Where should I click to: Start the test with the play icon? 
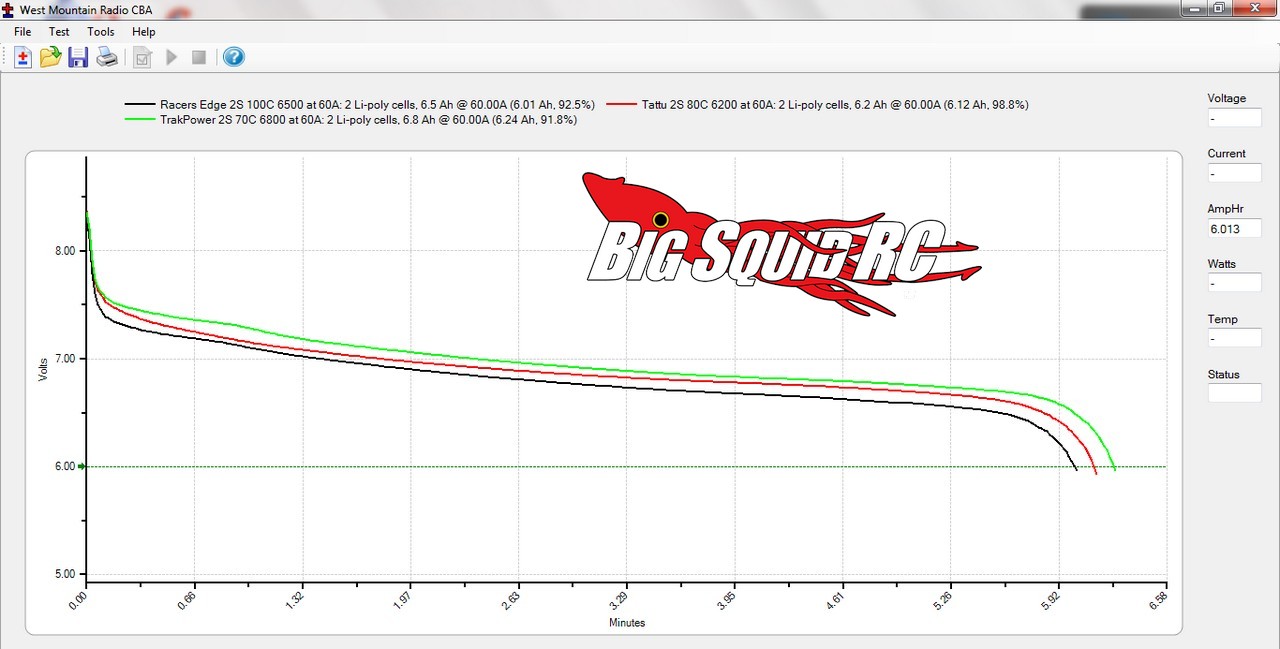(x=171, y=57)
